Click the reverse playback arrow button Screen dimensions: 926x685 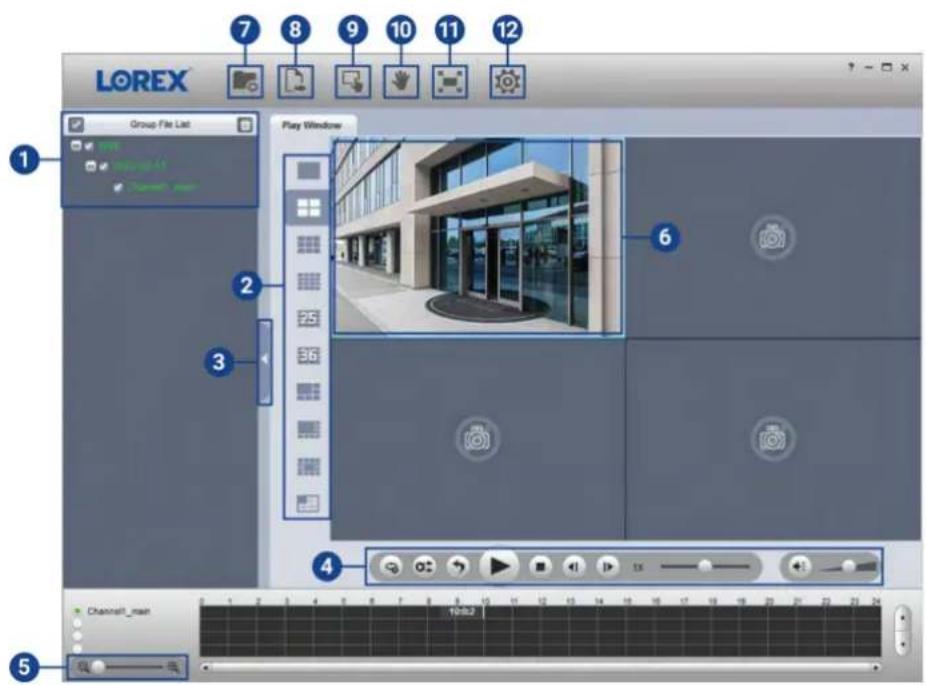(x=457, y=566)
